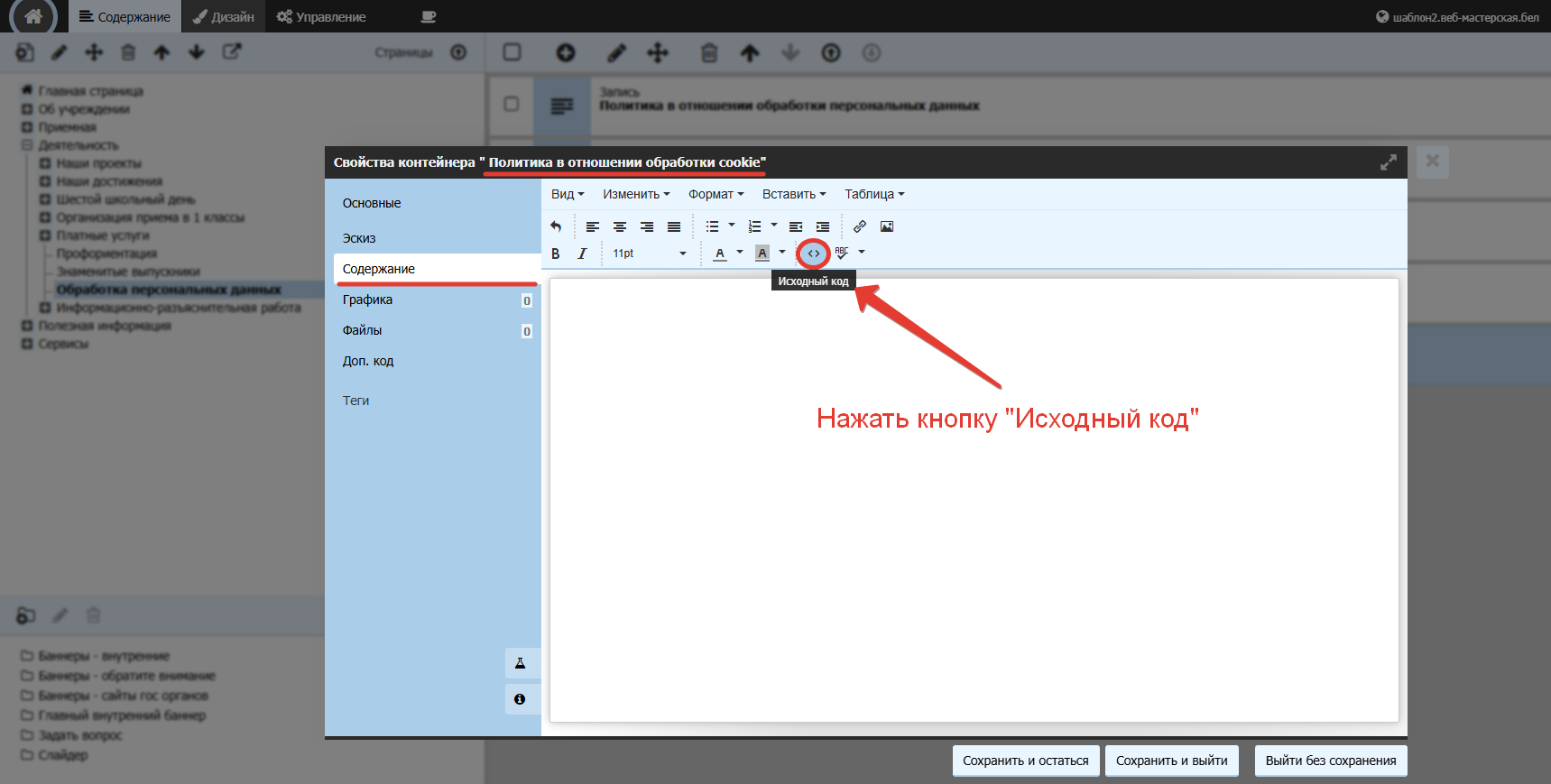Center-align text with the toolbar icon
The width and height of the screenshot is (1551, 784).
(x=620, y=226)
